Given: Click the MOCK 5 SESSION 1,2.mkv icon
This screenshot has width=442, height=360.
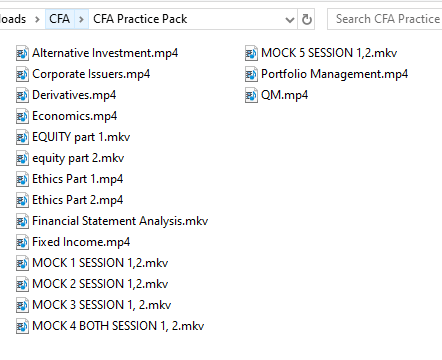Looking at the screenshot, I should click(x=251, y=53).
